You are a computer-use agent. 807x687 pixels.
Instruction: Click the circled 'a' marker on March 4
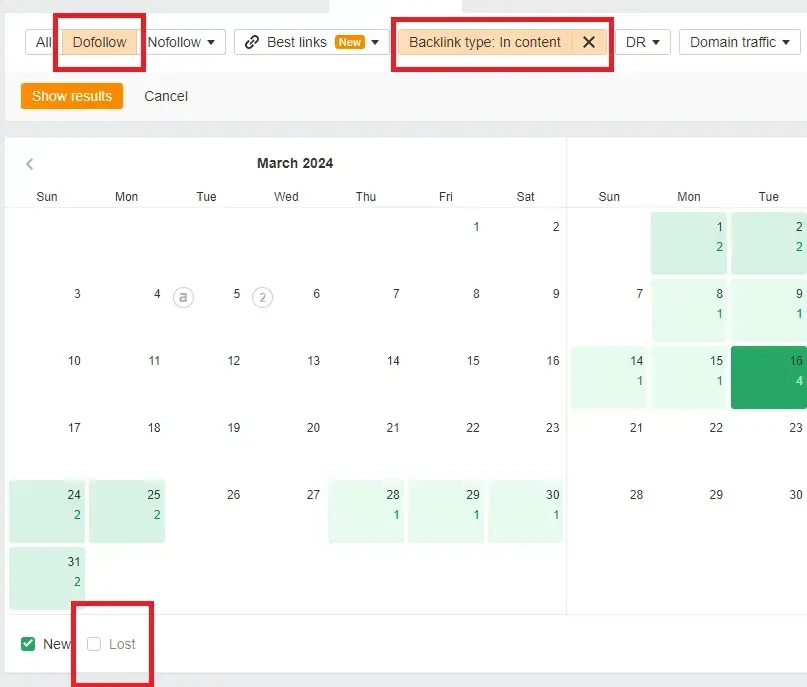click(183, 296)
